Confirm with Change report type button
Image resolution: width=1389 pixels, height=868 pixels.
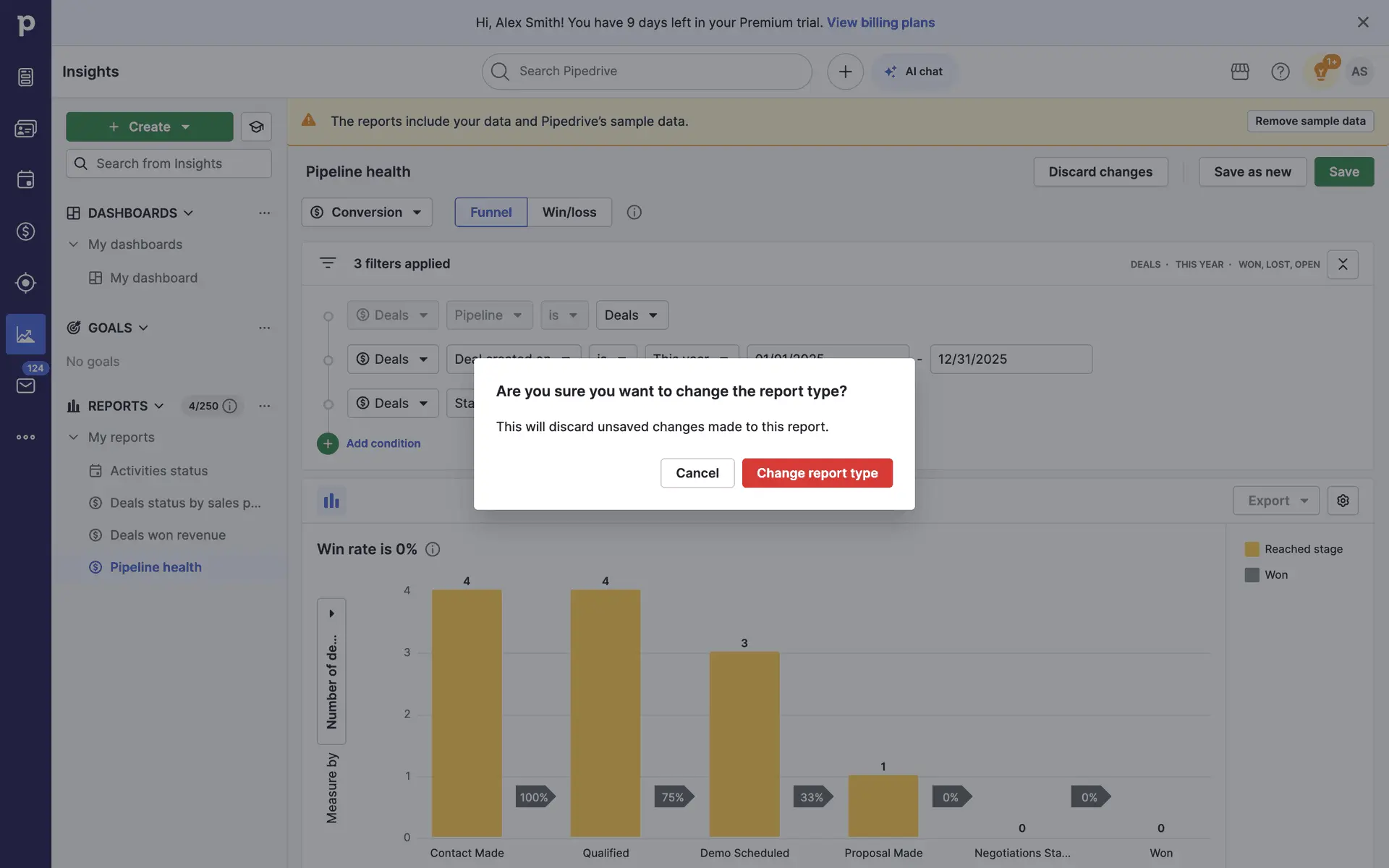coord(817,473)
